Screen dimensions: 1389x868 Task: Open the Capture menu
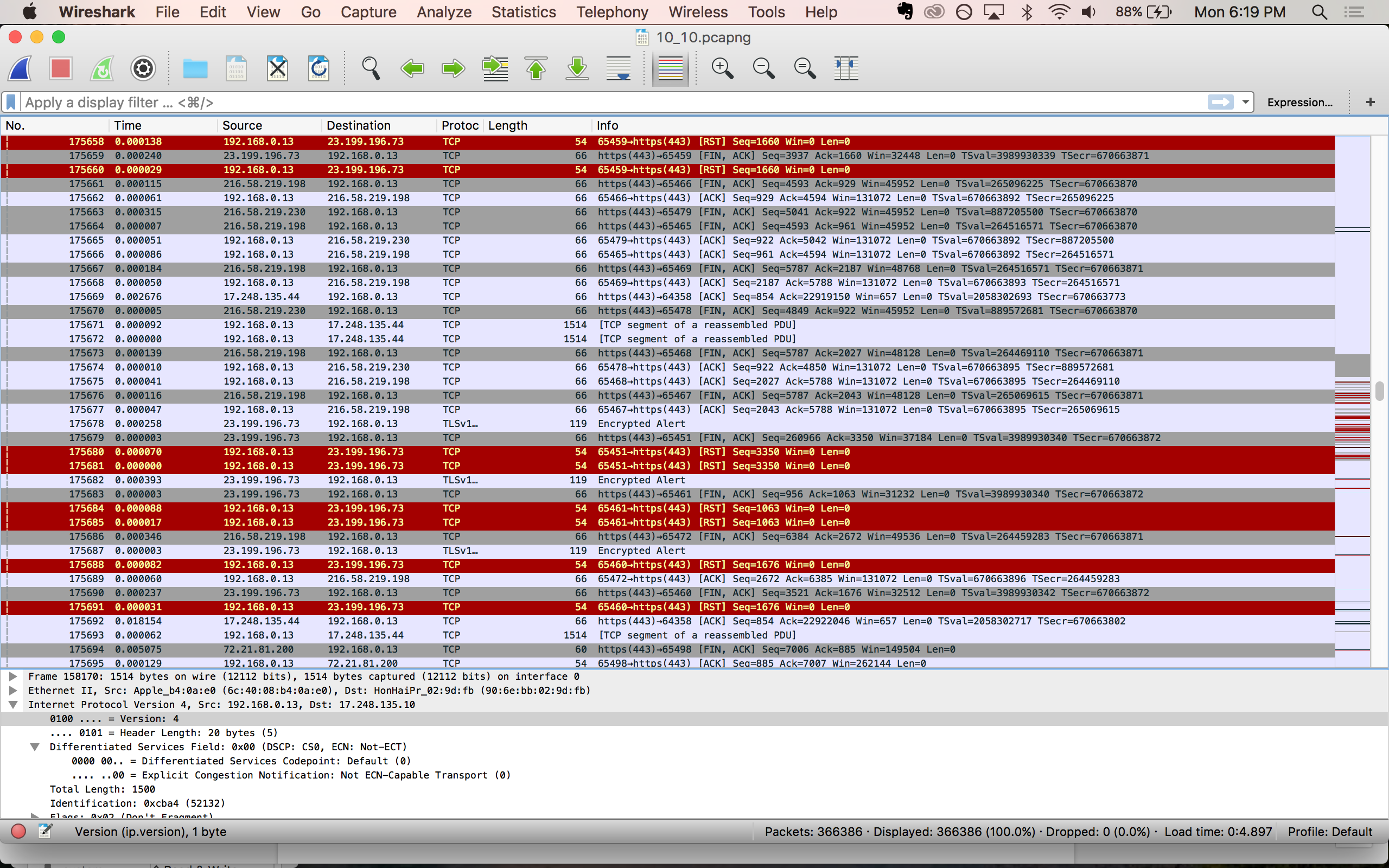pyautogui.click(x=368, y=12)
